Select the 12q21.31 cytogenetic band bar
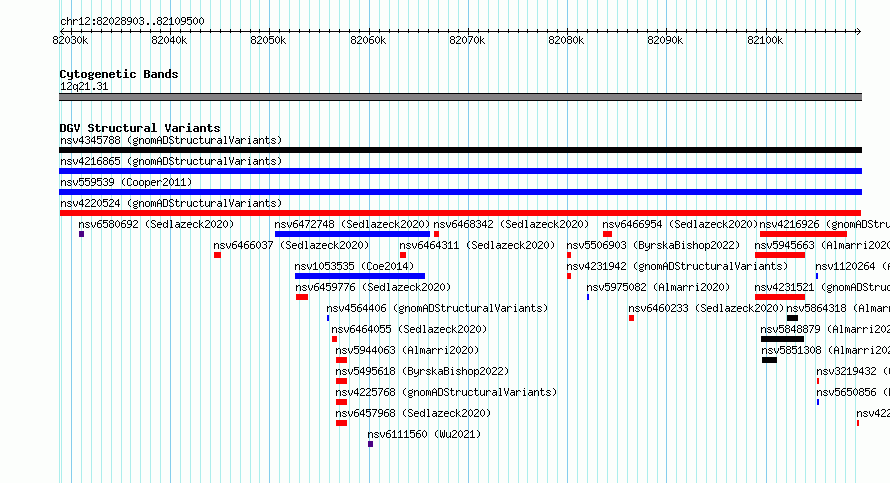The image size is (890, 483). [460, 97]
